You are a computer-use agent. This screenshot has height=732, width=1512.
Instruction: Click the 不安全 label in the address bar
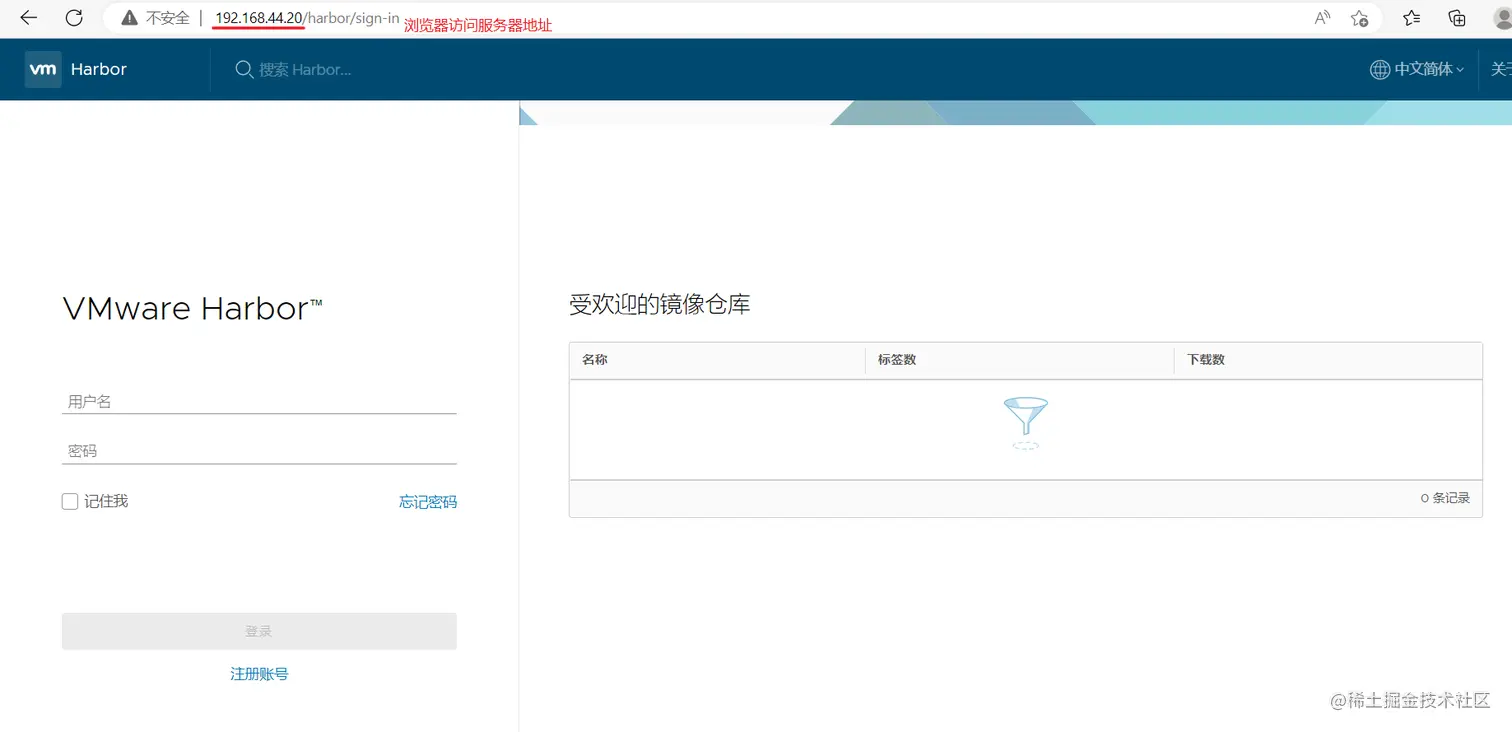pos(167,18)
